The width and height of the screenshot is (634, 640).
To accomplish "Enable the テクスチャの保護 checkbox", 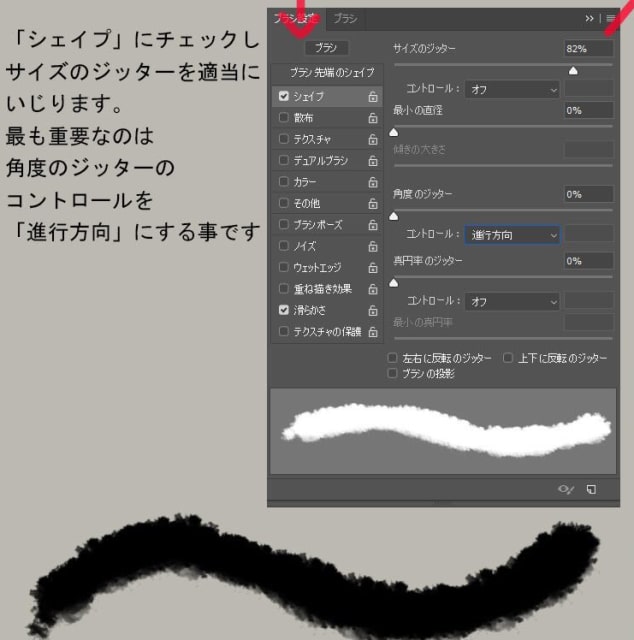I will pos(284,331).
